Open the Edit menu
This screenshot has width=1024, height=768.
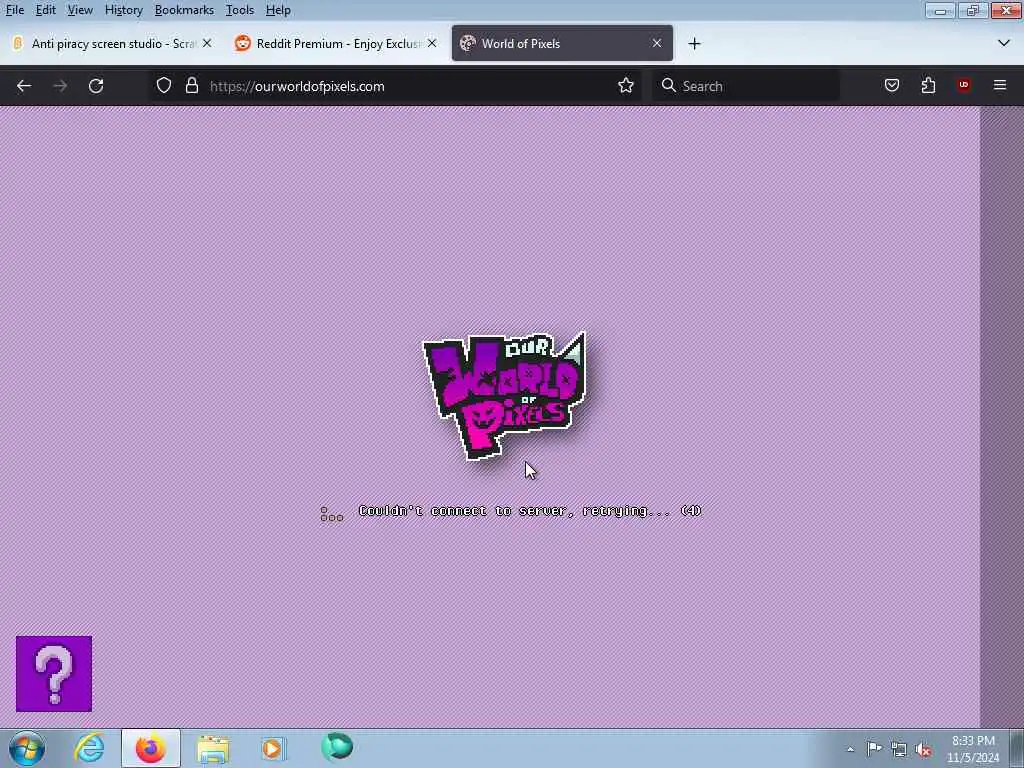tap(46, 10)
